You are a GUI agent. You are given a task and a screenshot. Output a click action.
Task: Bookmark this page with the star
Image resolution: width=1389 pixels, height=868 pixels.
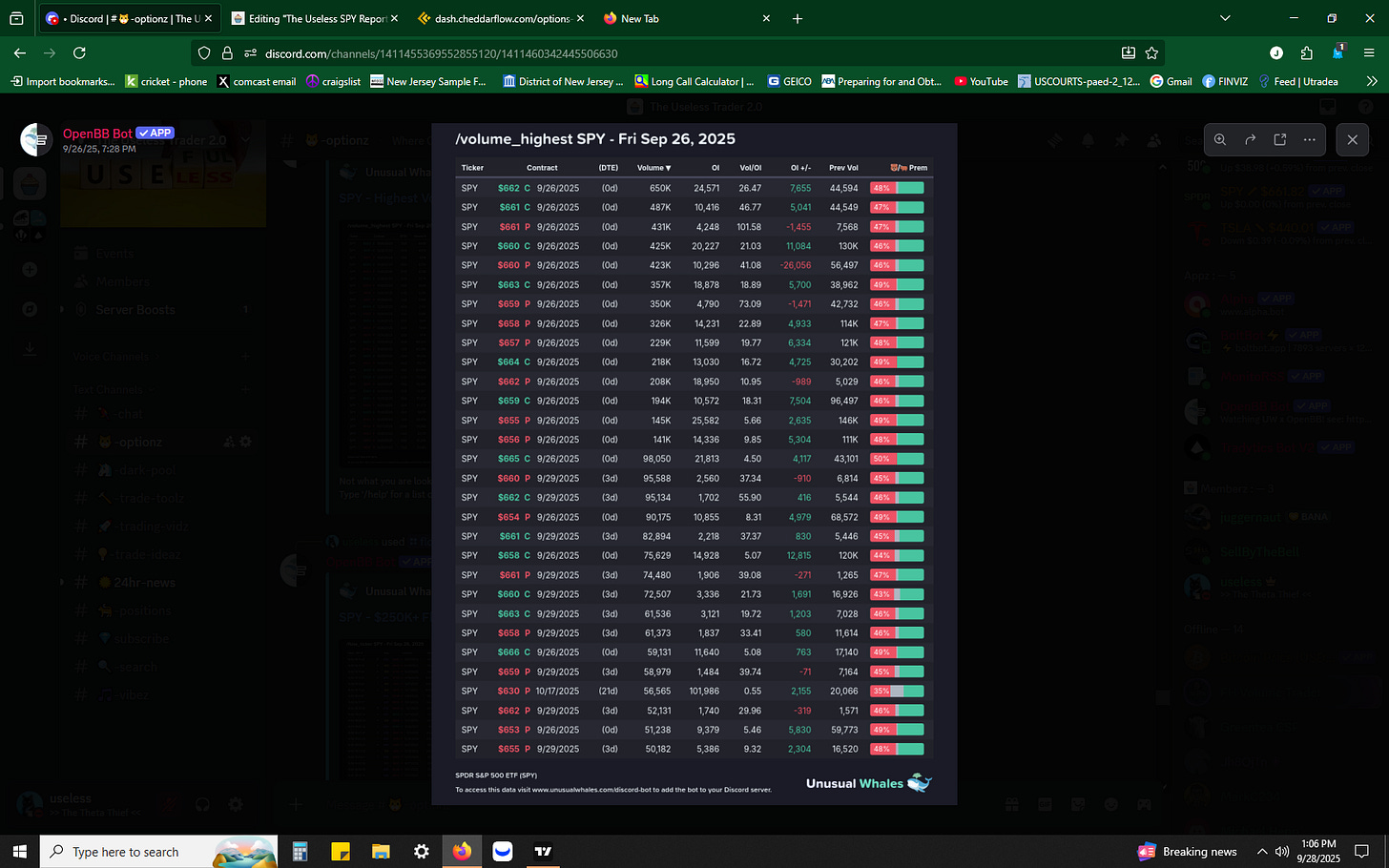click(1151, 53)
